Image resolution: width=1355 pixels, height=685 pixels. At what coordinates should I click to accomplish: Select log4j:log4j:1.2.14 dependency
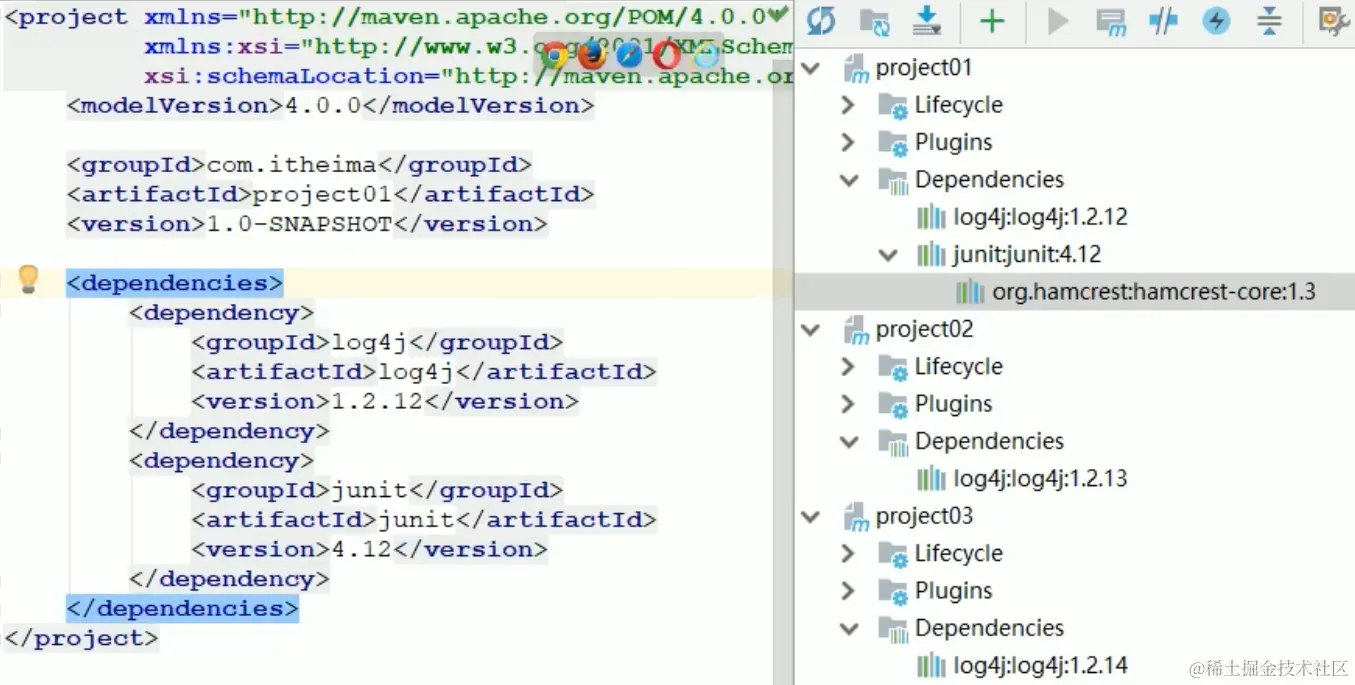click(1040, 666)
